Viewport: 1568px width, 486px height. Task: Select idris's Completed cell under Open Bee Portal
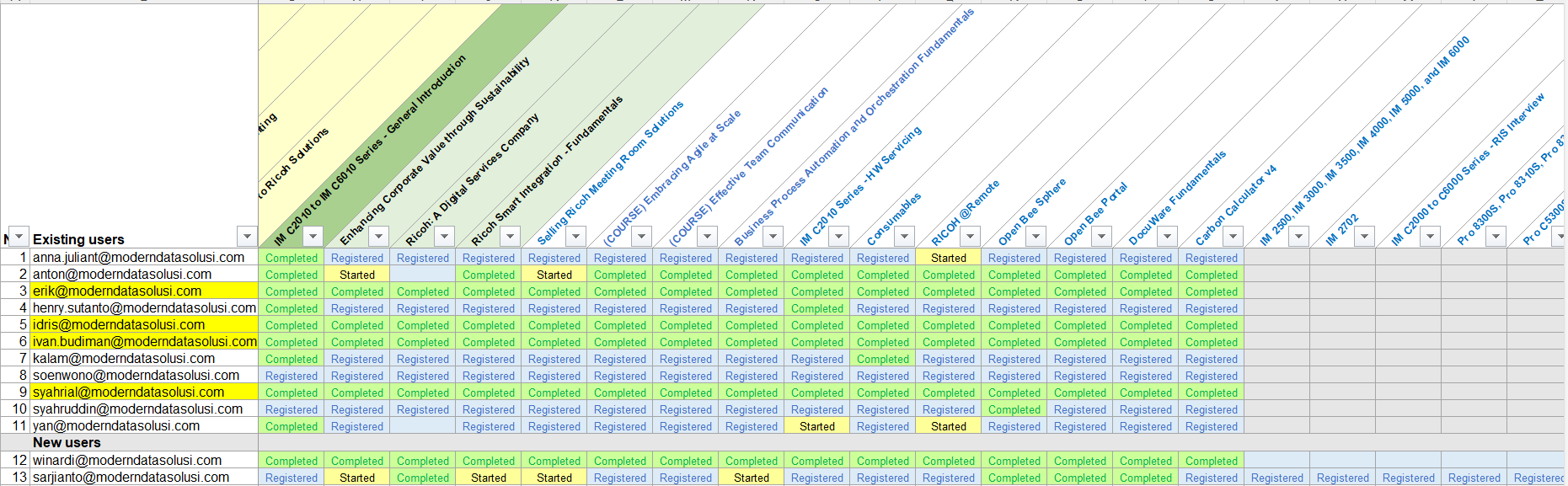click(x=1080, y=325)
